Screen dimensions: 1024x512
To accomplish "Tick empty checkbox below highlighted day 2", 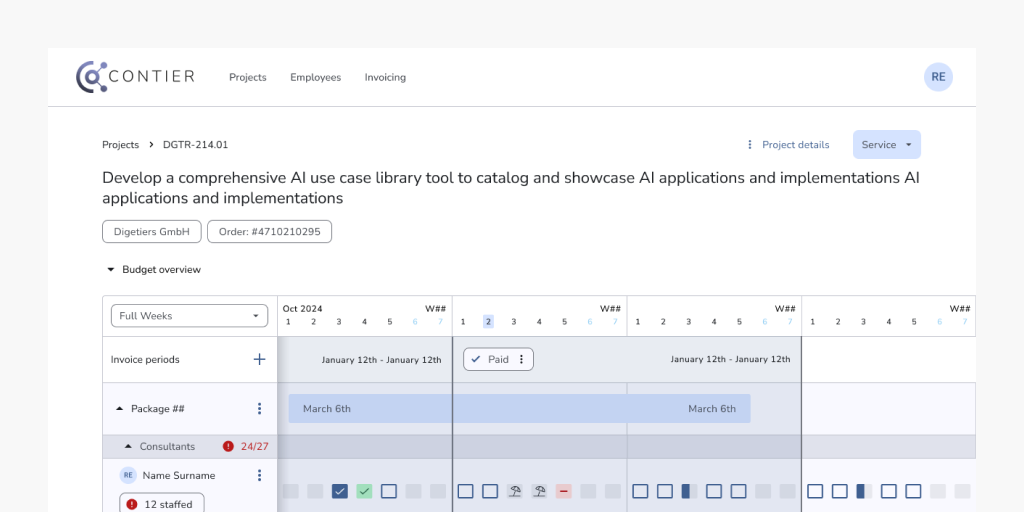I will coord(490,491).
